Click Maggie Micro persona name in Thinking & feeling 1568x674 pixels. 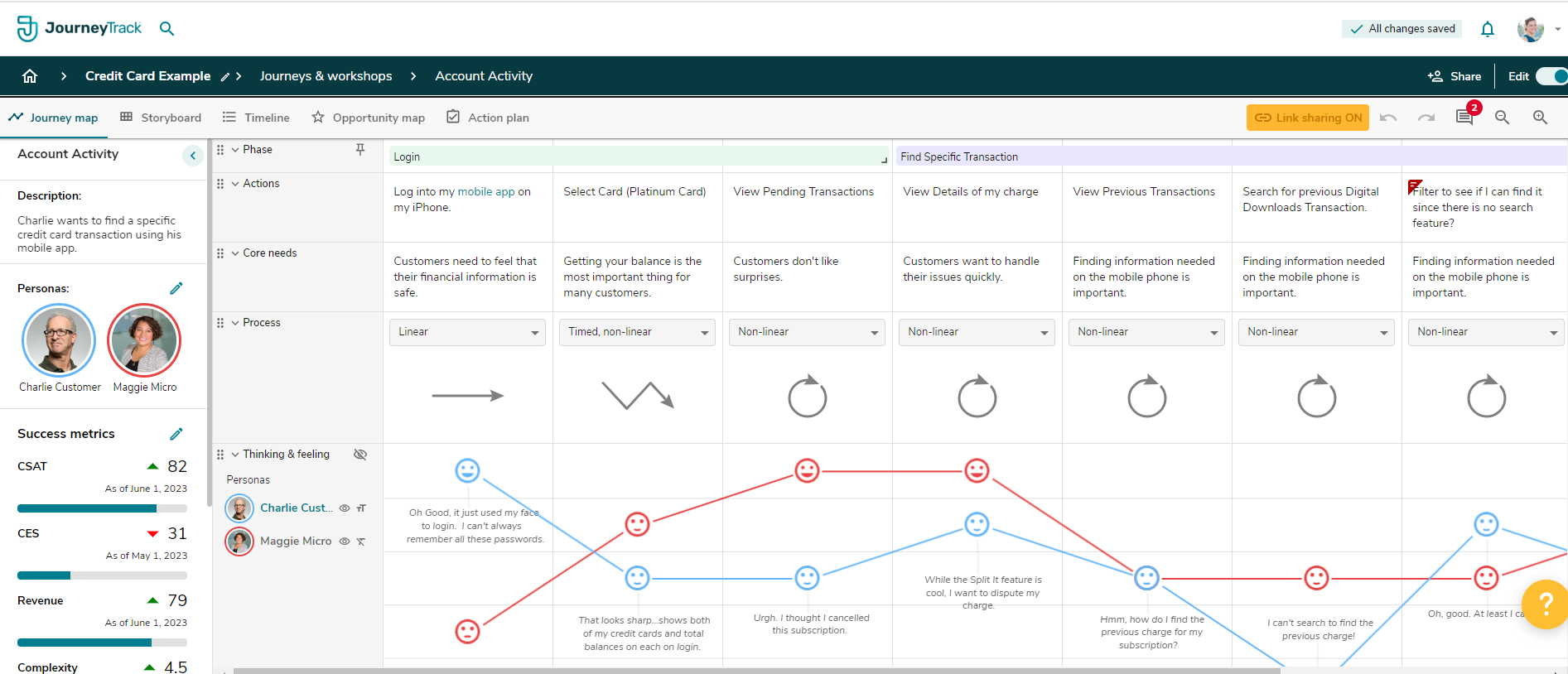[296, 542]
